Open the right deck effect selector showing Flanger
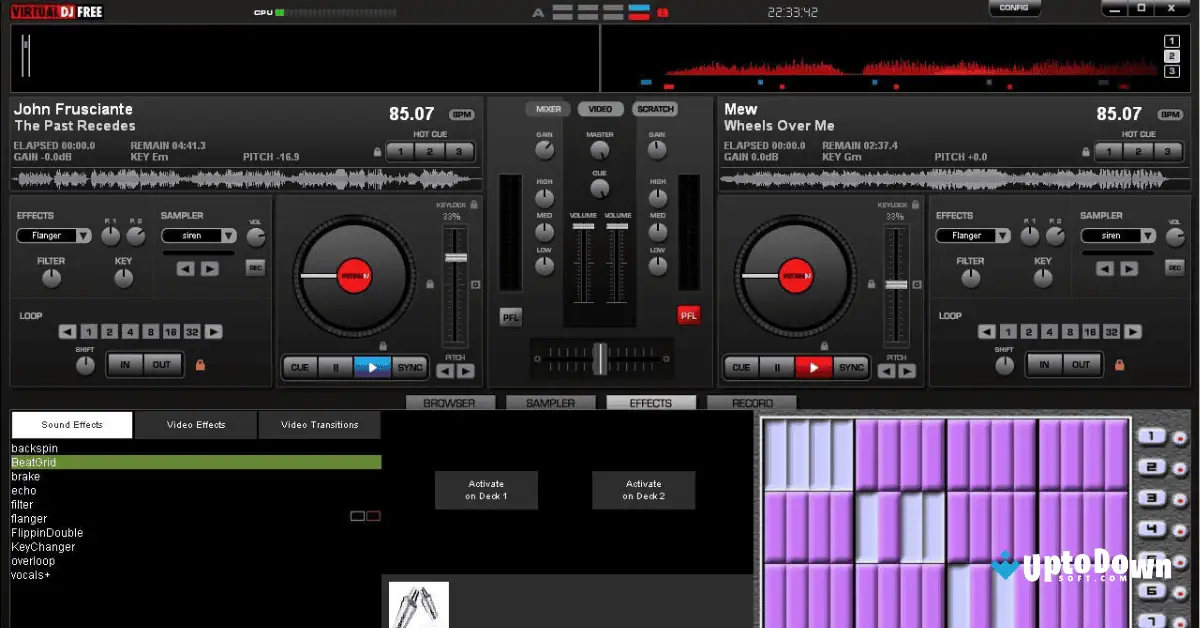1200x628 pixels. [971, 235]
